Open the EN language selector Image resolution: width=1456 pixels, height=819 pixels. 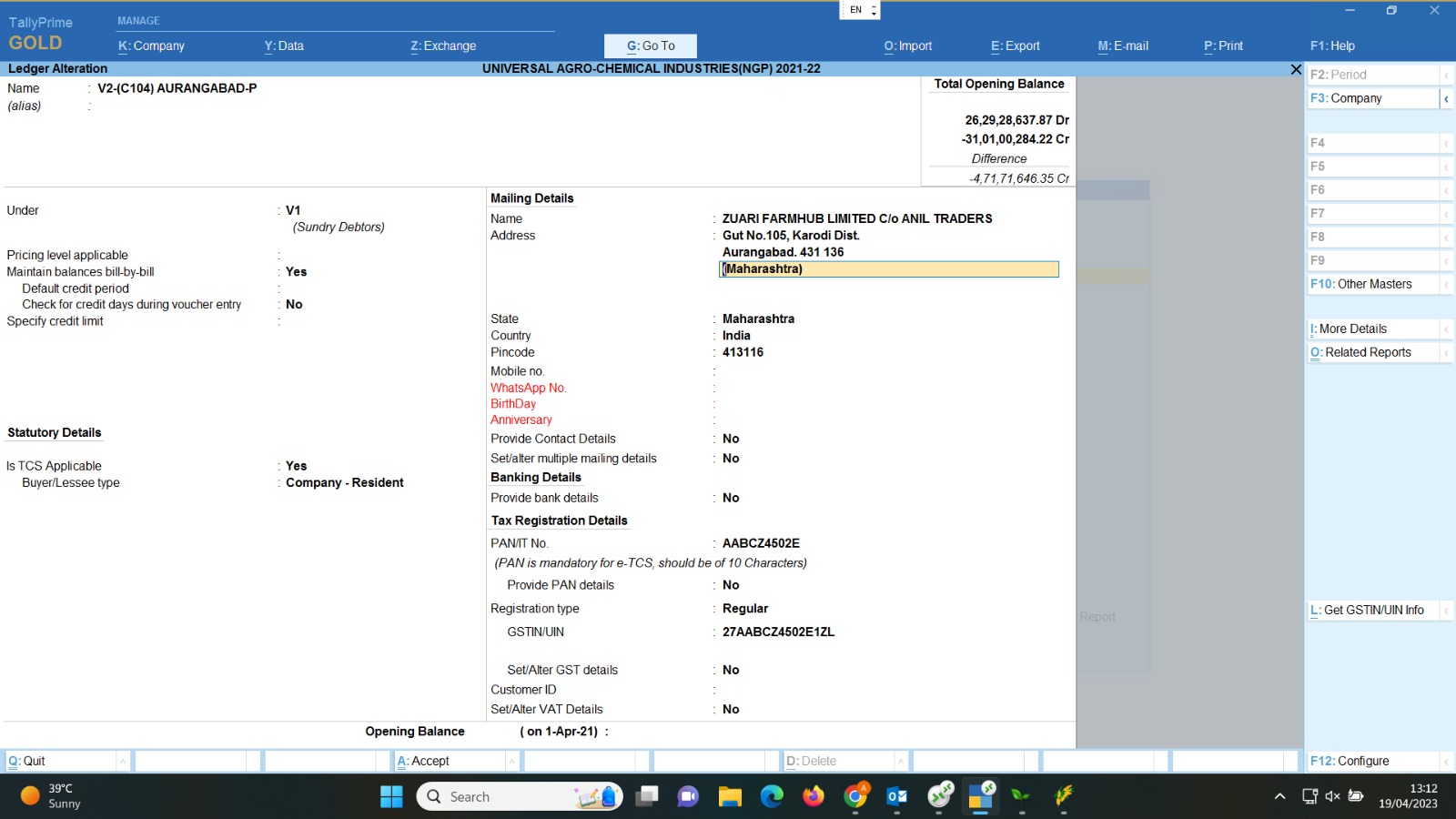tap(859, 10)
